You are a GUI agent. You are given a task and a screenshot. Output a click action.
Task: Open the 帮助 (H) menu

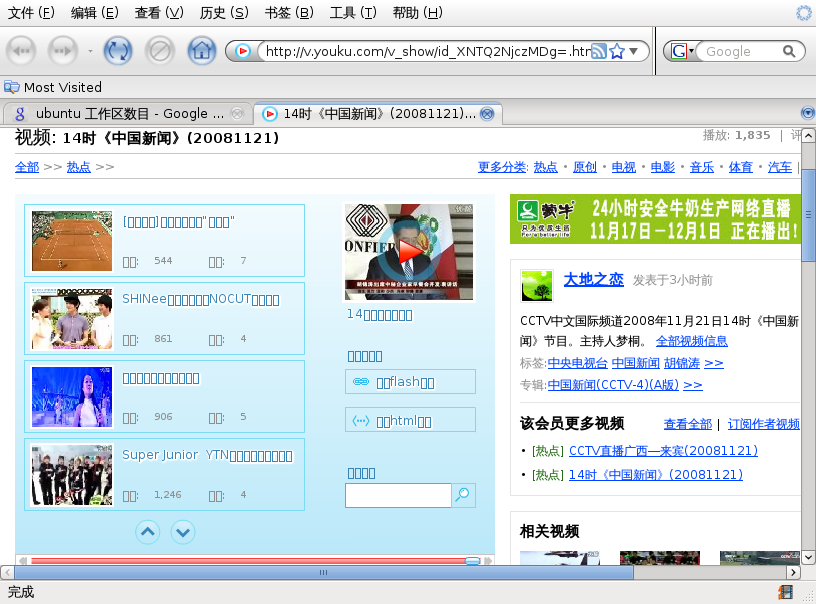click(x=417, y=12)
